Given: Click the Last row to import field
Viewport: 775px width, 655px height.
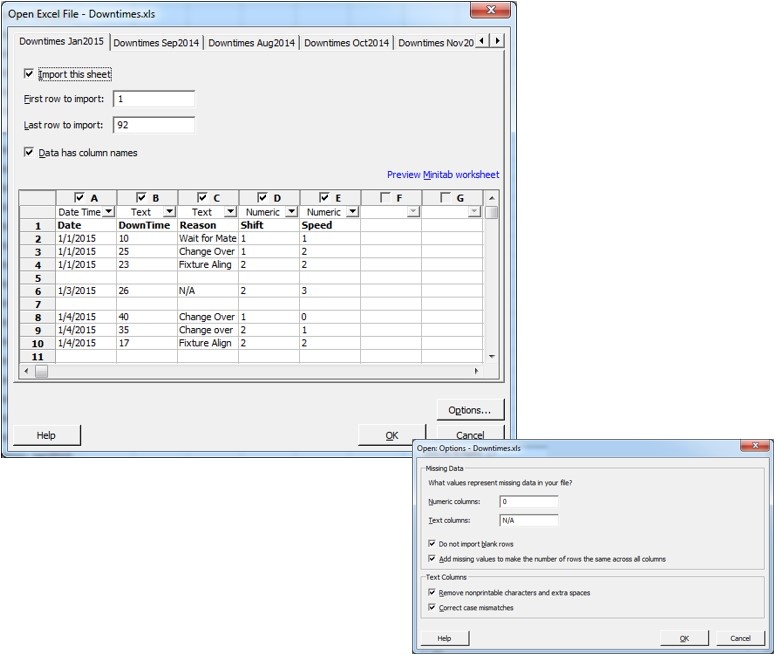Looking at the screenshot, I should pos(154,125).
